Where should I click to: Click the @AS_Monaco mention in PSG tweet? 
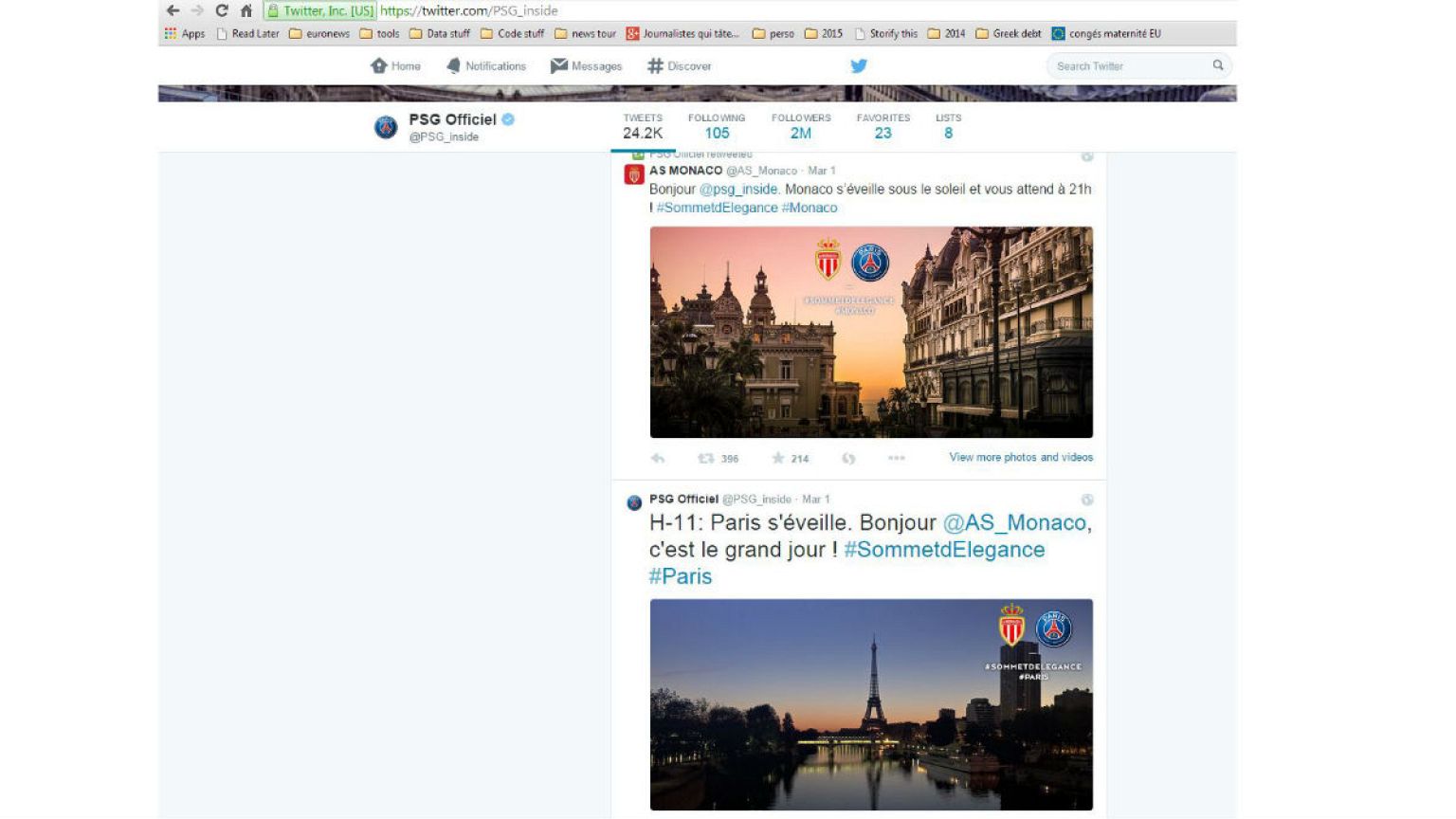1014,522
